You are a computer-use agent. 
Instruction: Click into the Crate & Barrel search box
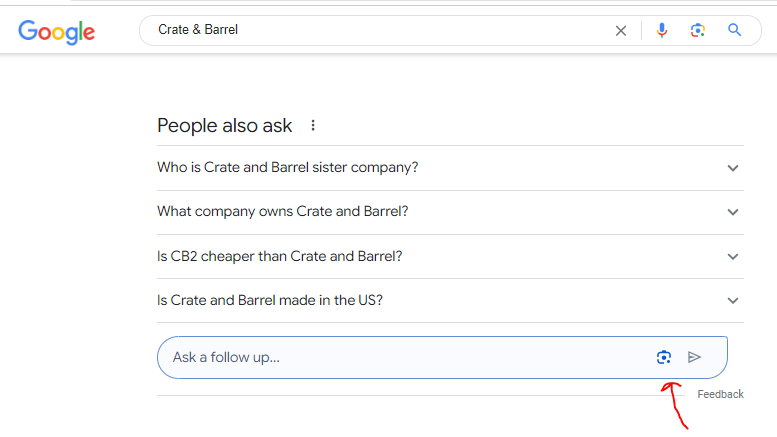380,30
